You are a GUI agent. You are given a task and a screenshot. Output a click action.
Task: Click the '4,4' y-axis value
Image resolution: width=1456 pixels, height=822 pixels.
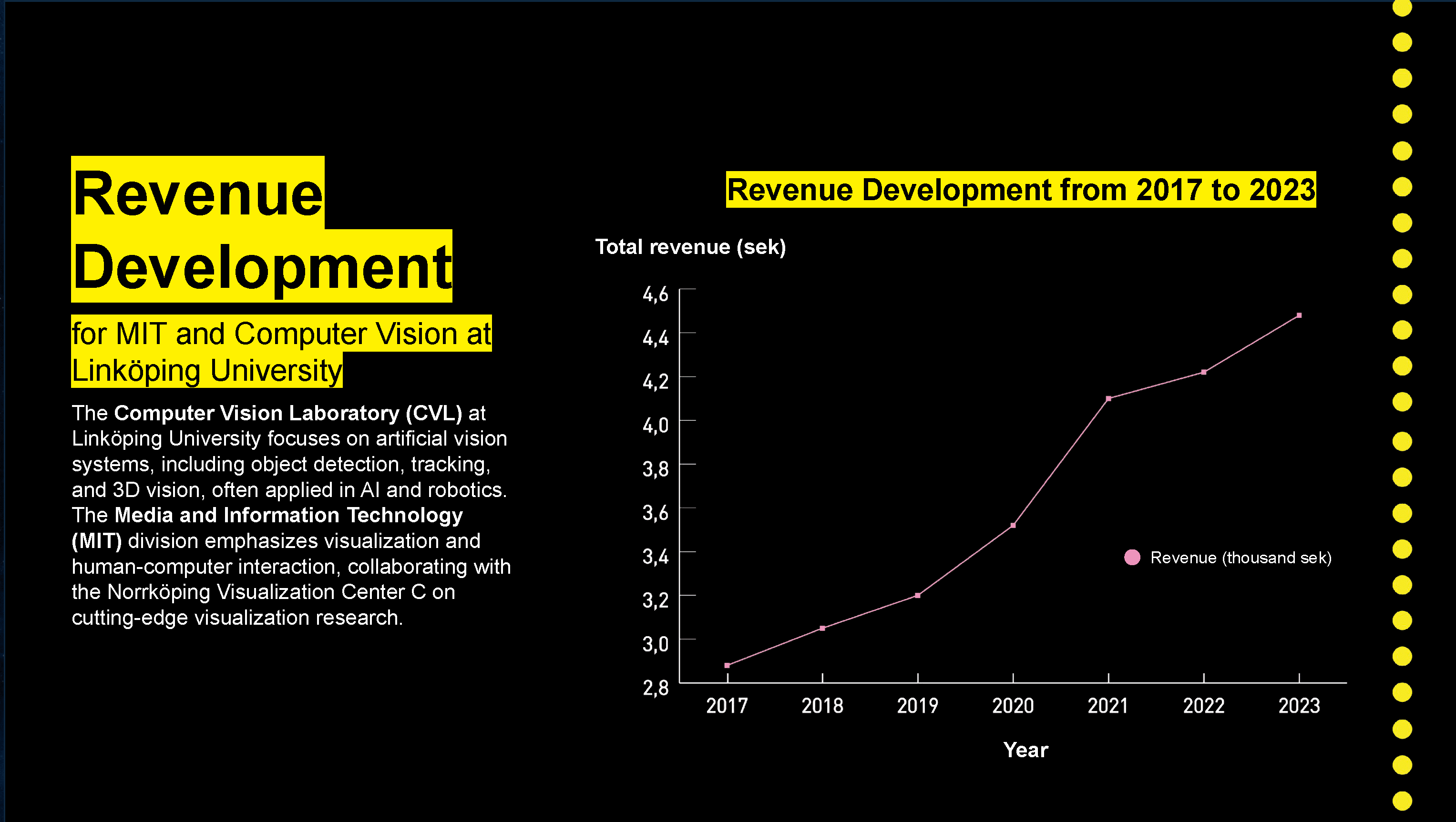pos(656,338)
